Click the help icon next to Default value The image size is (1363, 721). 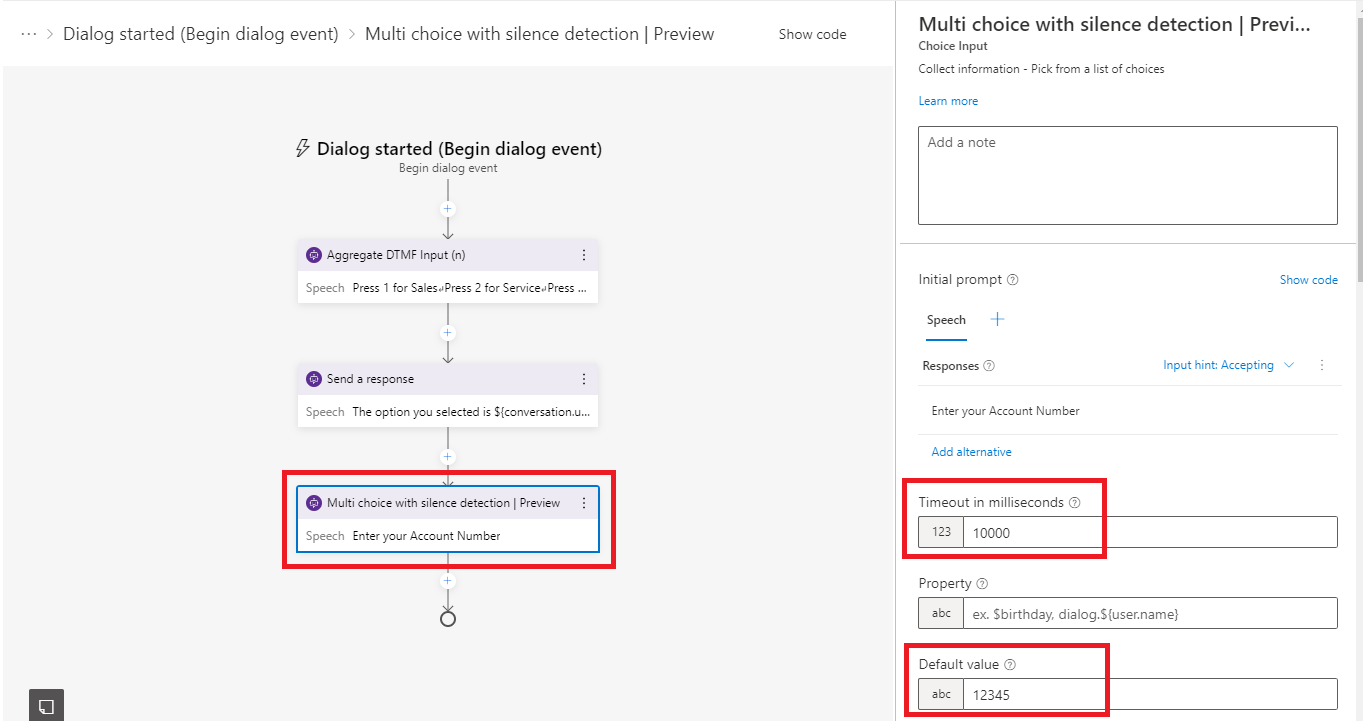click(1010, 665)
